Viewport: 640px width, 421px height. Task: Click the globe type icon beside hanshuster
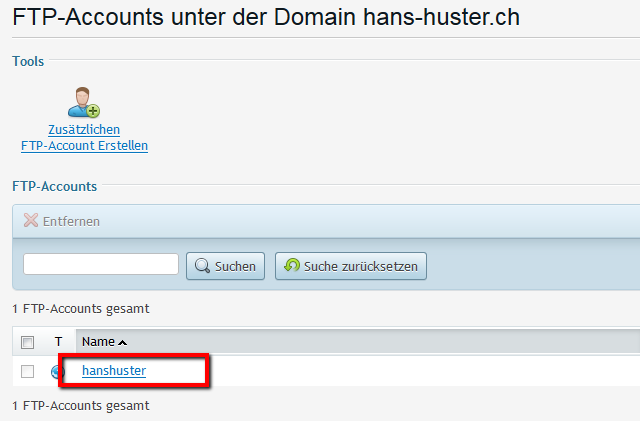click(58, 371)
